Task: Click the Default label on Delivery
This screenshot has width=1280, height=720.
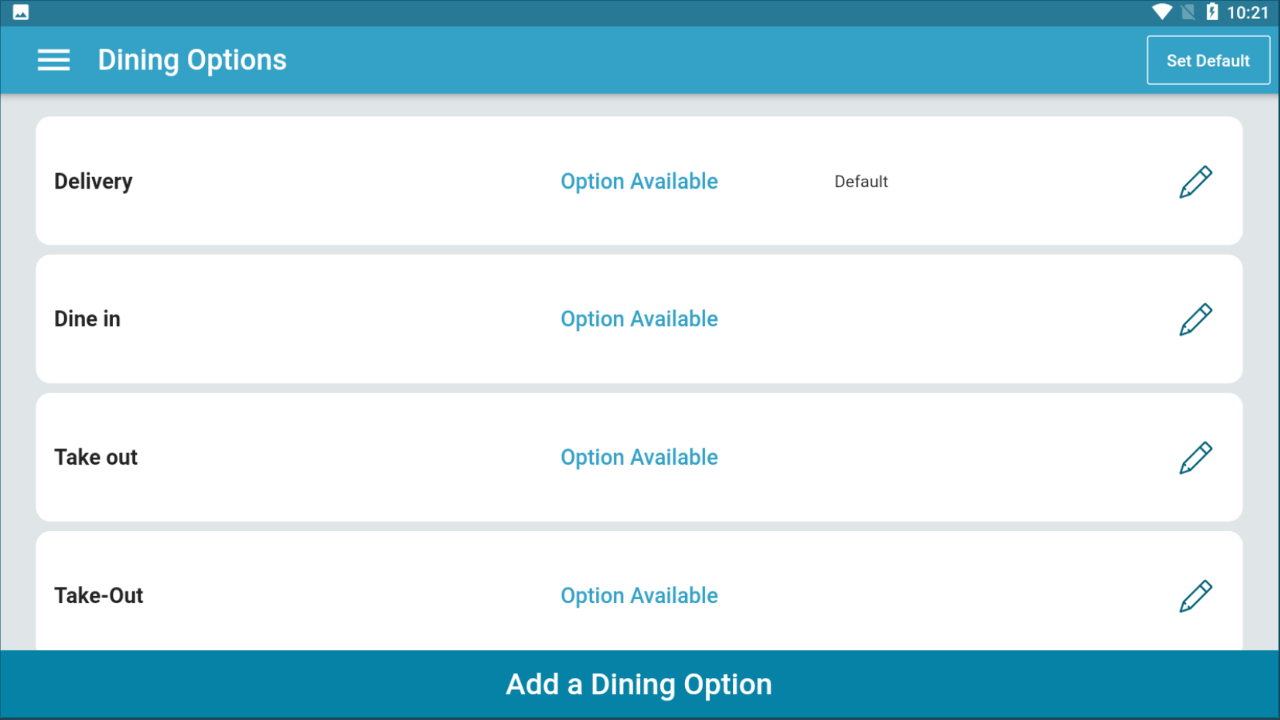Action: coord(861,181)
